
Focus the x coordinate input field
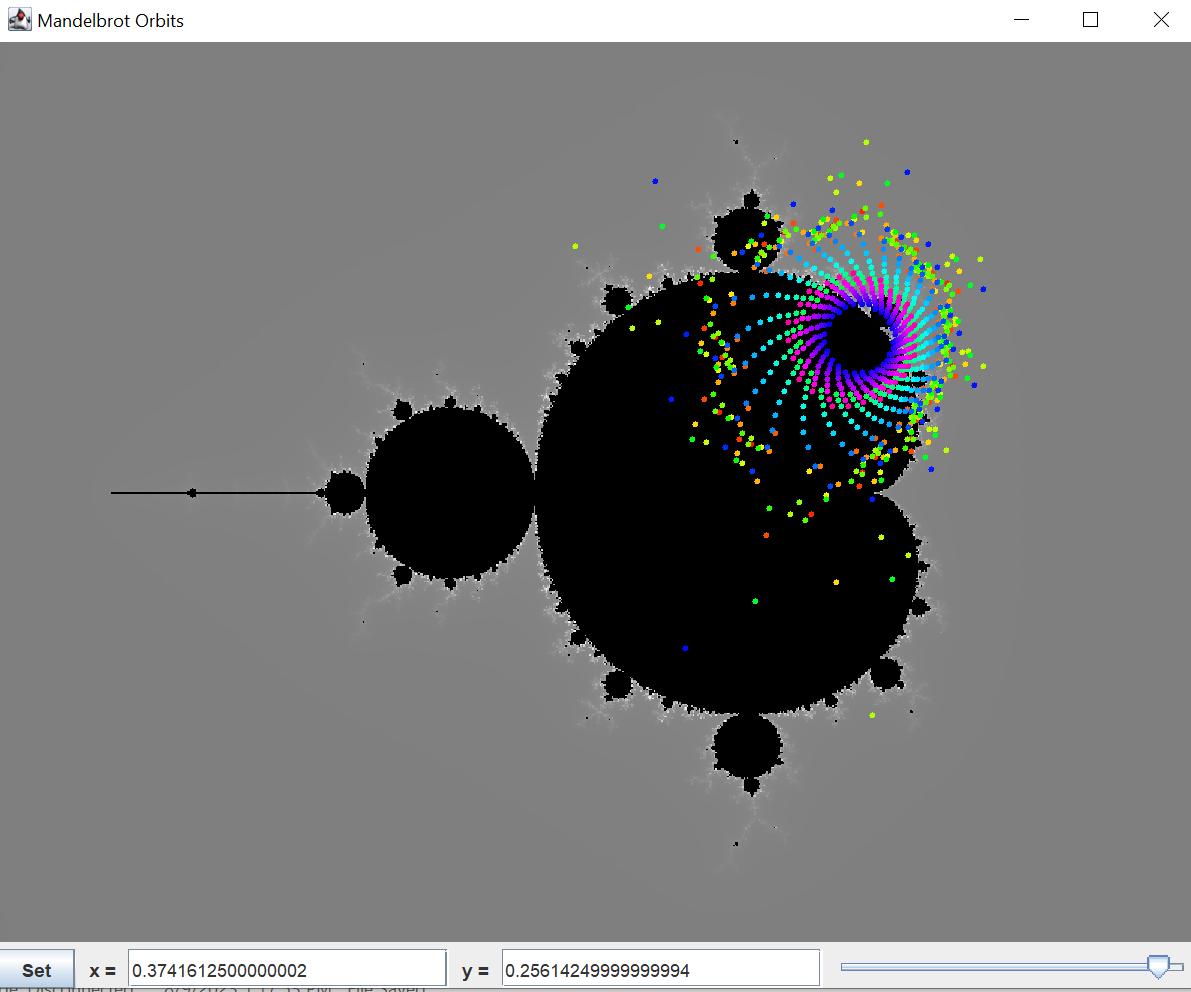pos(287,970)
